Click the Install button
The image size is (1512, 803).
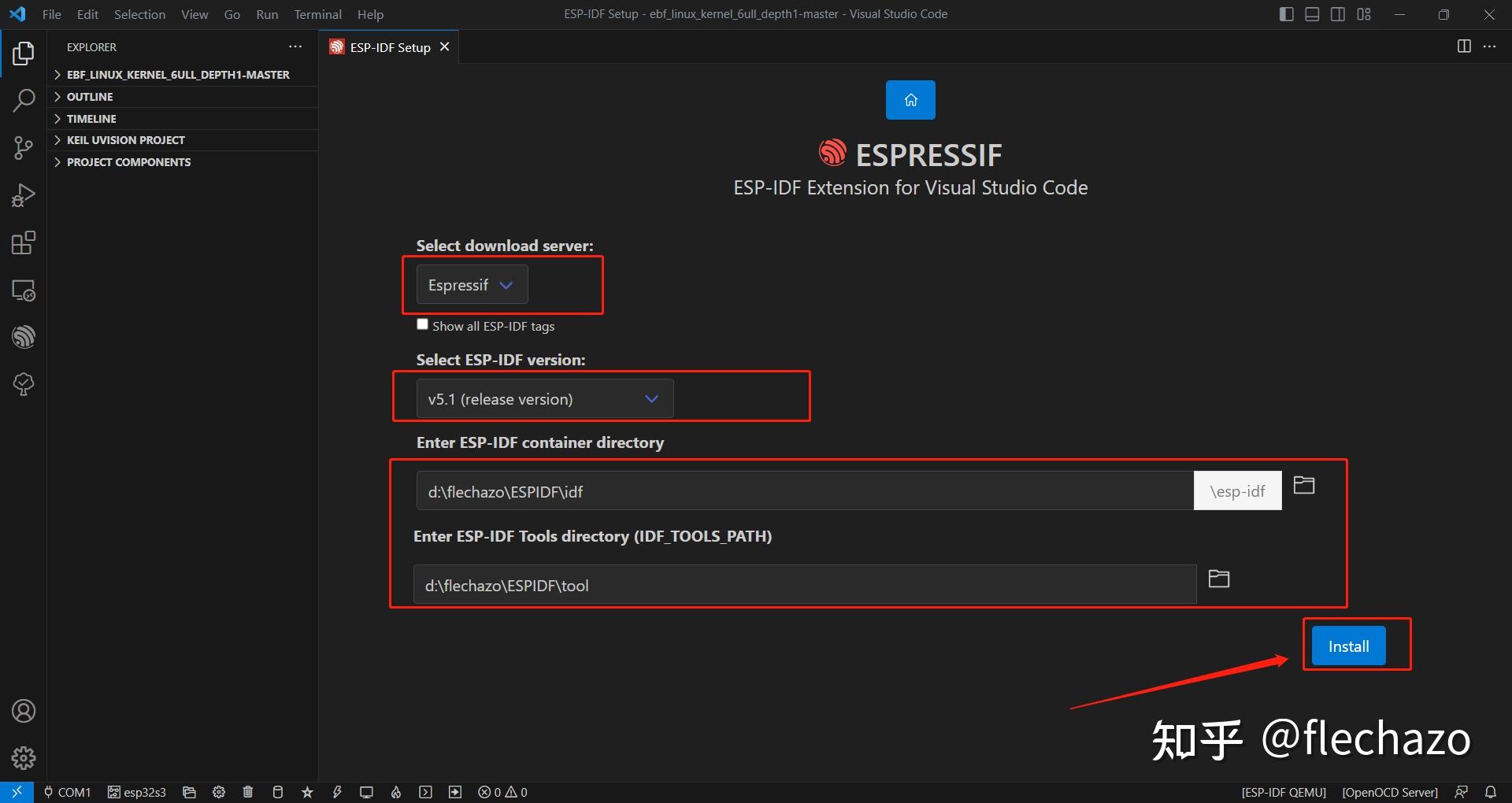tap(1349, 646)
